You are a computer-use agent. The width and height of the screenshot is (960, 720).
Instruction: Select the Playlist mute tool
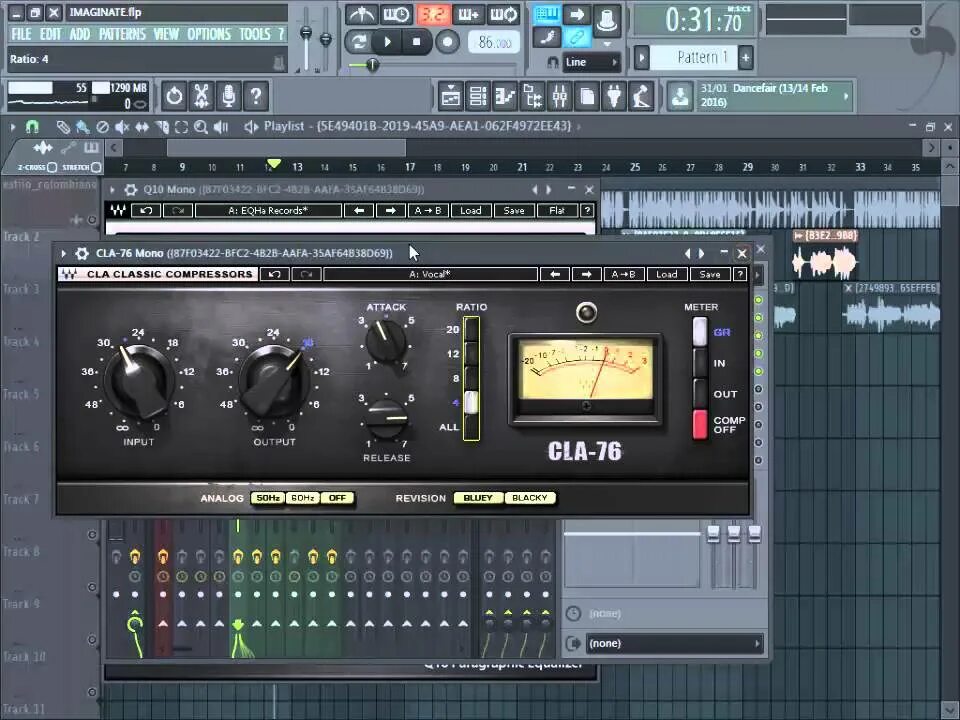click(122, 127)
